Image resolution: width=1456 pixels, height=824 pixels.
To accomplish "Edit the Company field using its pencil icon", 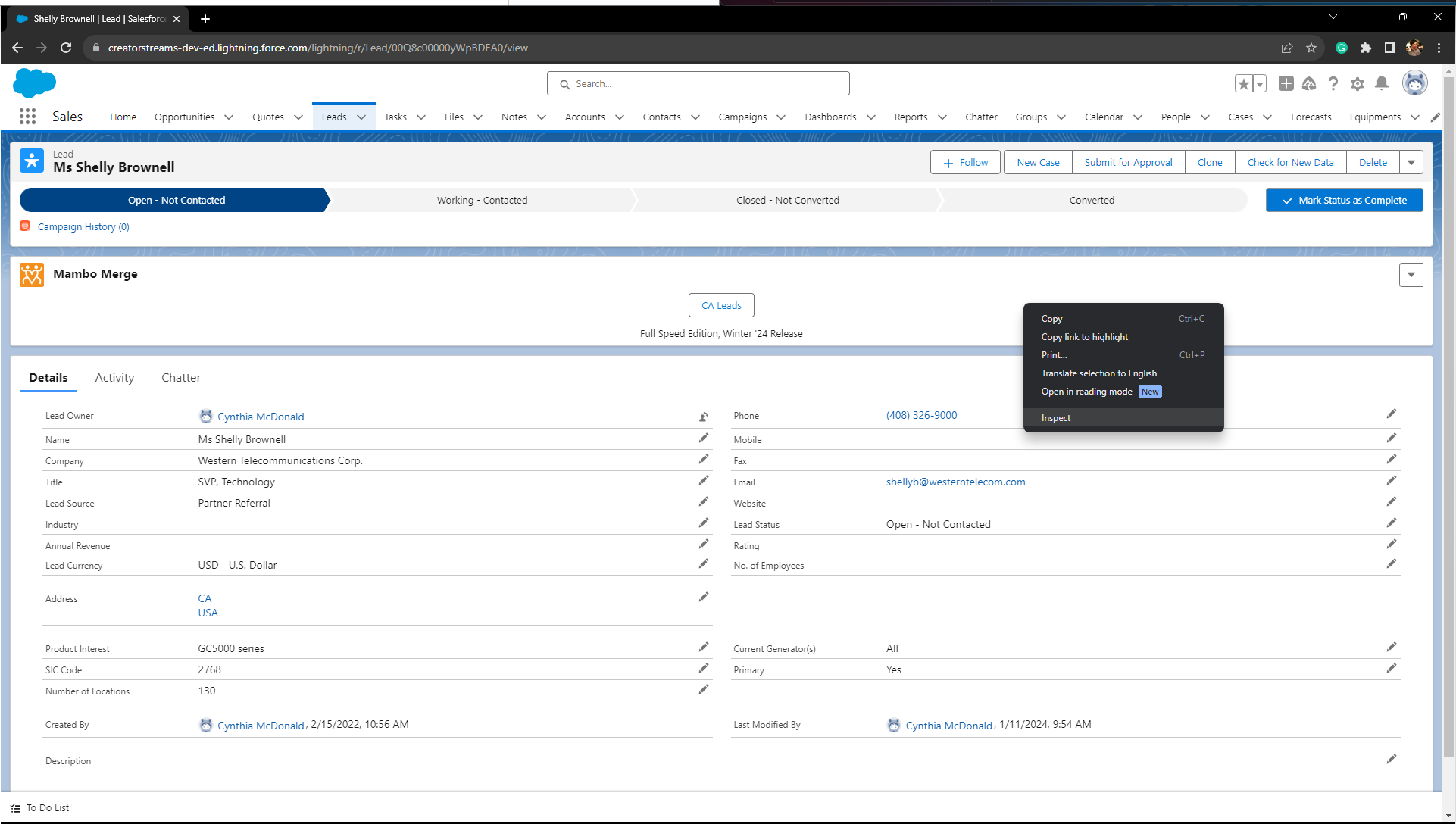I will coord(704,459).
